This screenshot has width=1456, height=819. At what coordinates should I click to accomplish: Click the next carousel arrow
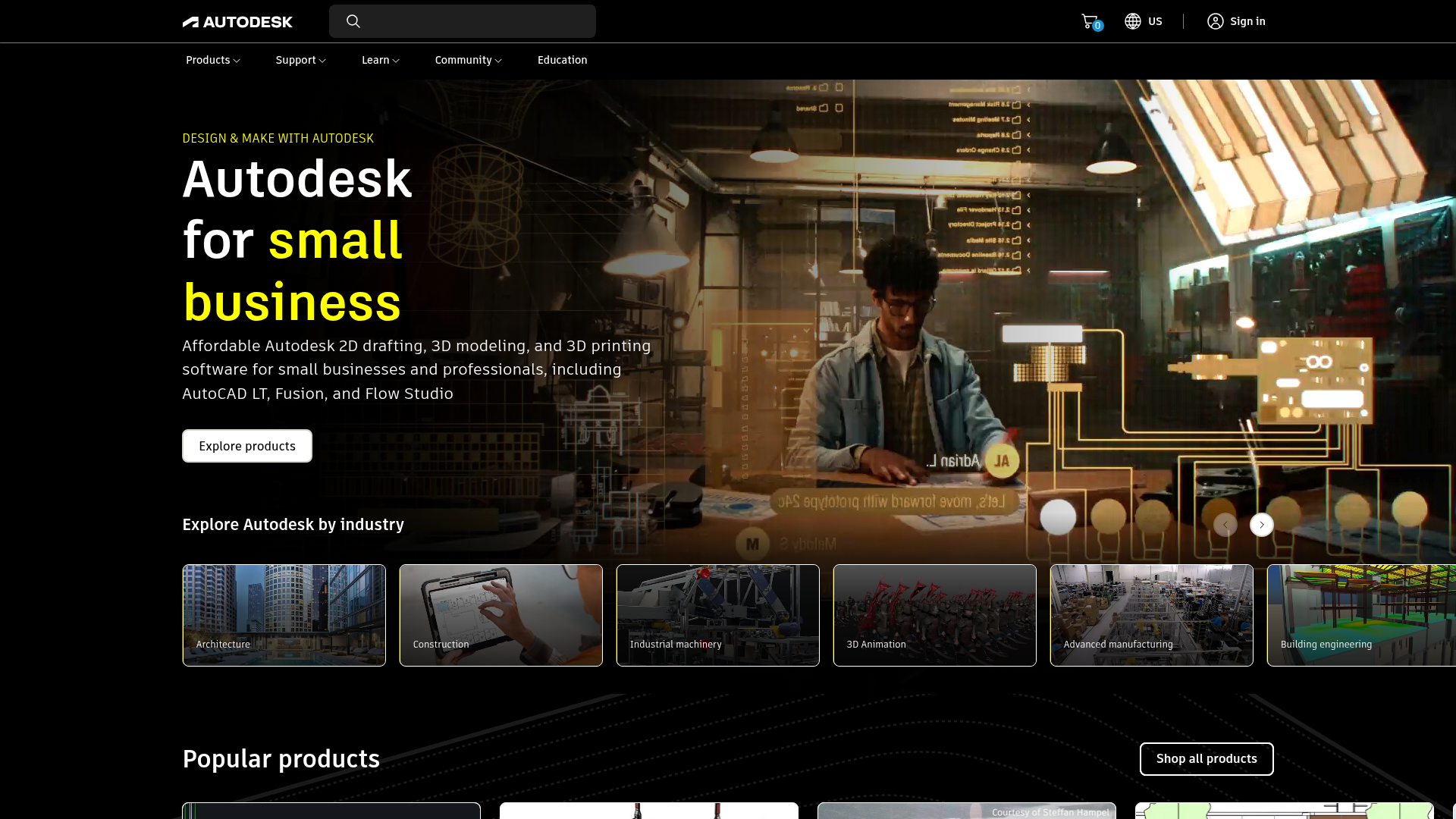click(1262, 525)
